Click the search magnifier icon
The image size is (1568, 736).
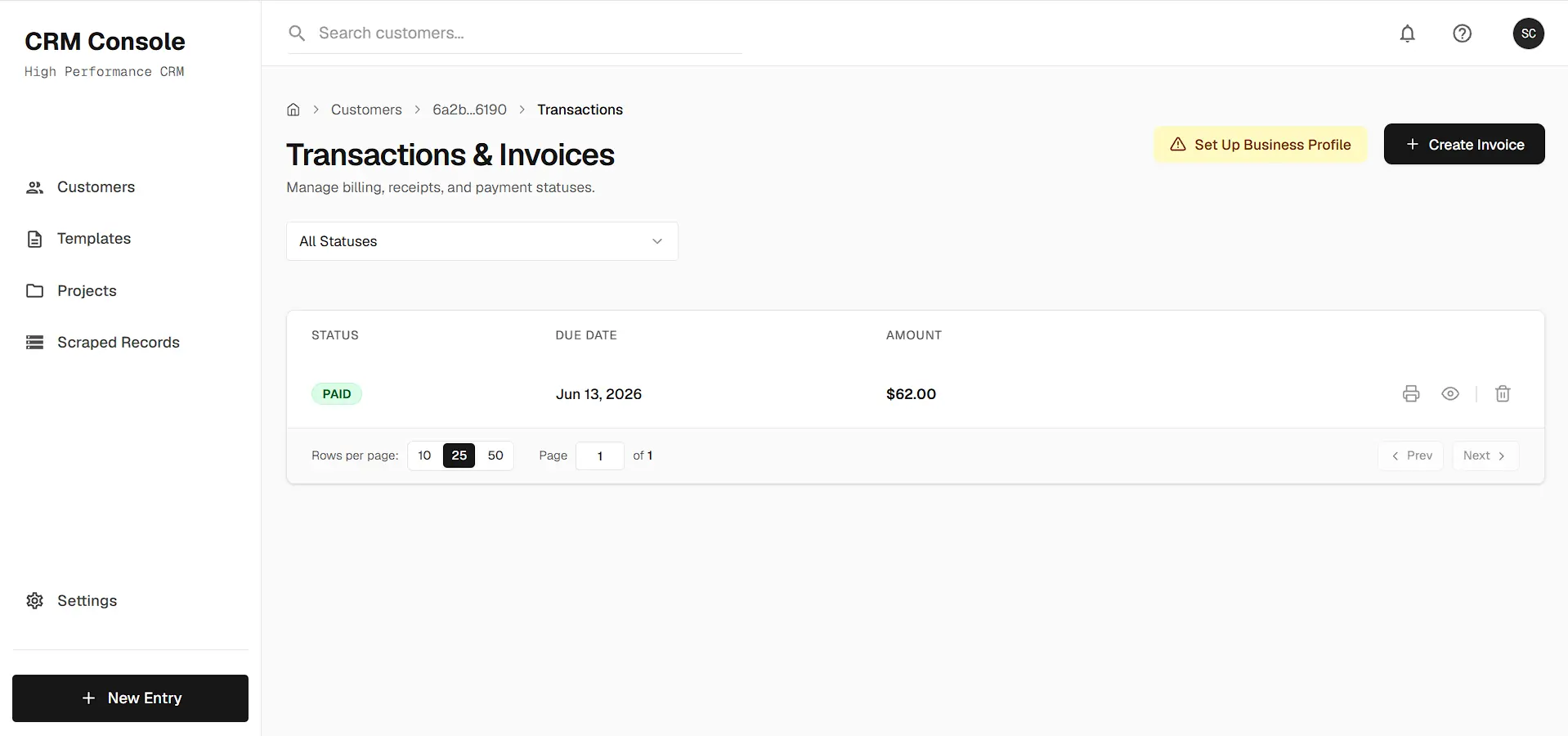[x=297, y=34]
